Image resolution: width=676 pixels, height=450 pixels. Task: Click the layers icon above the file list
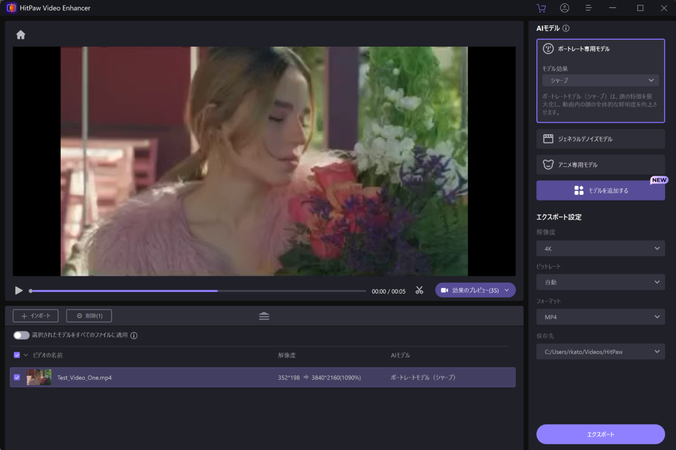pyautogui.click(x=264, y=316)
